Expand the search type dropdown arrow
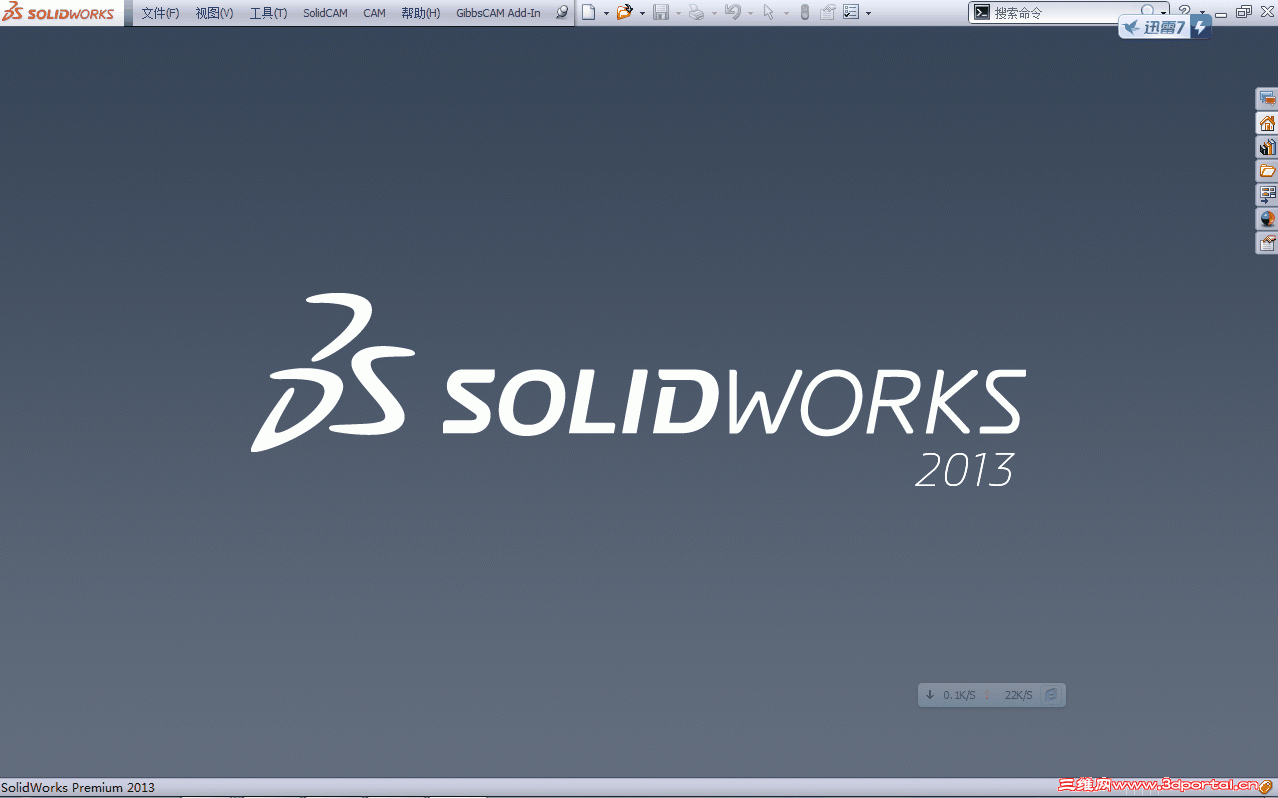 pyautogui.click(x=1163, y=14)
